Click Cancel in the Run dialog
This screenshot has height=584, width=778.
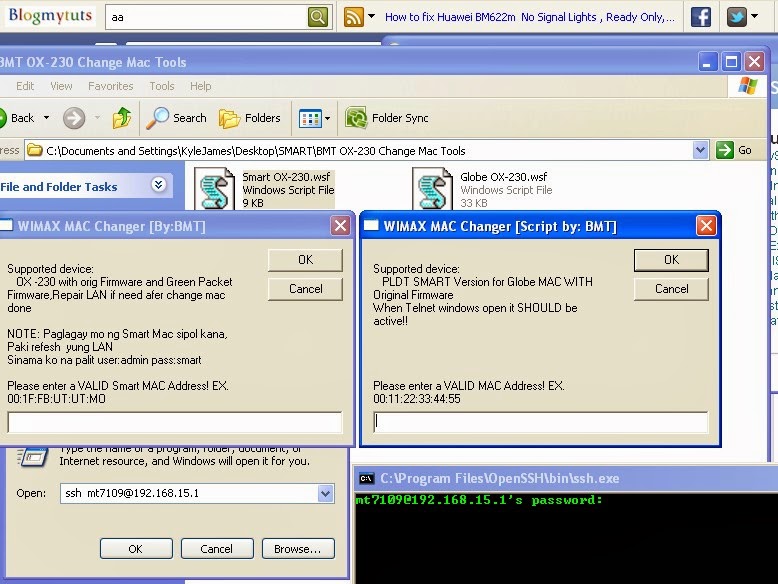tap(217, 549)
